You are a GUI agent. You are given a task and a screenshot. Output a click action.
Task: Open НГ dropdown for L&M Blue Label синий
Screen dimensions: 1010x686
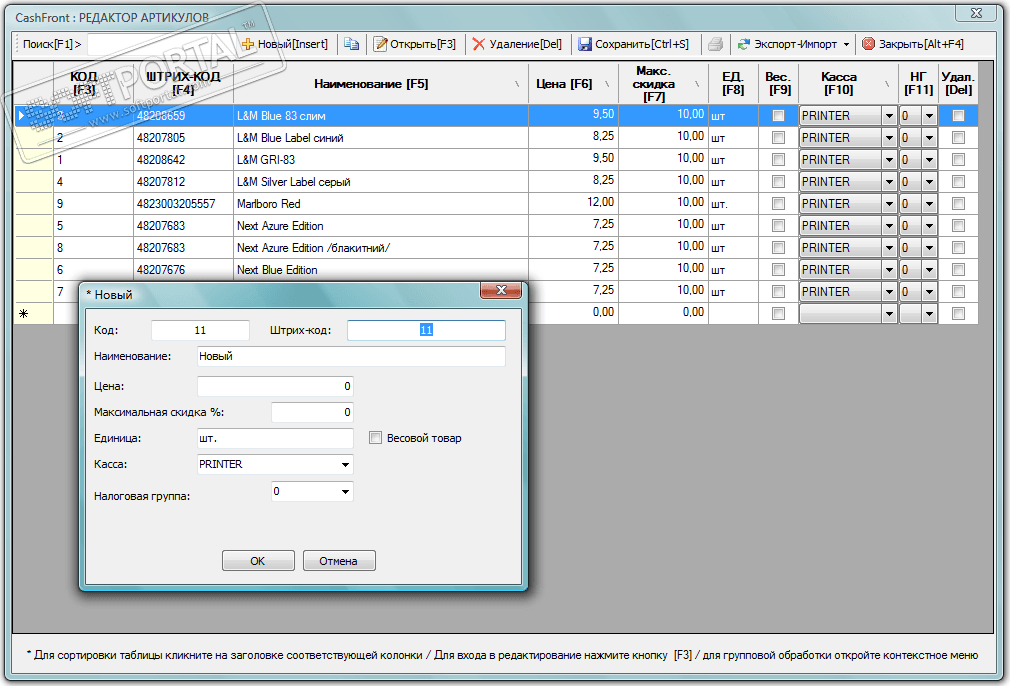(929, 138)
